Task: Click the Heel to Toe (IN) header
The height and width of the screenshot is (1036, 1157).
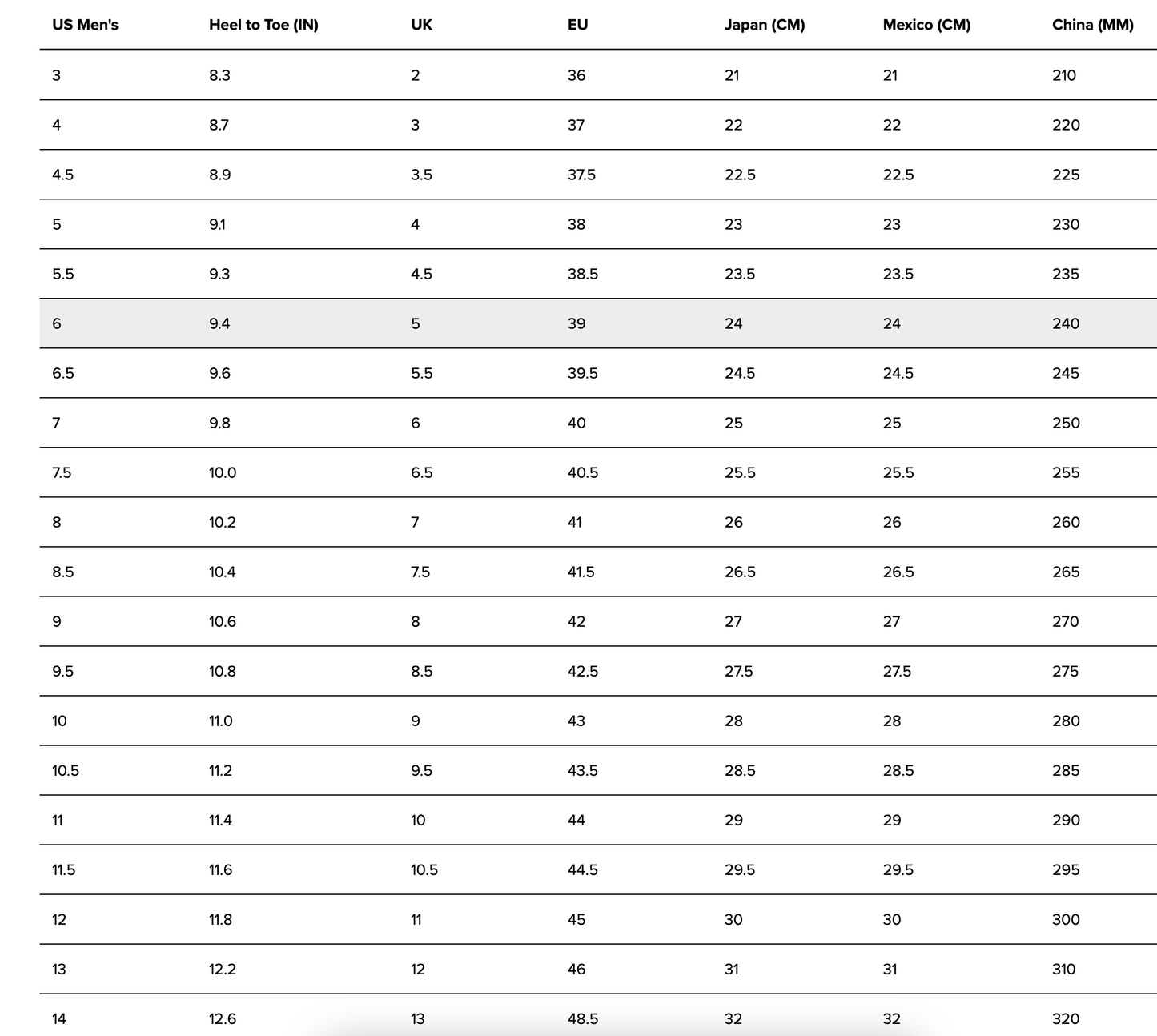Action: click(263, 25)
